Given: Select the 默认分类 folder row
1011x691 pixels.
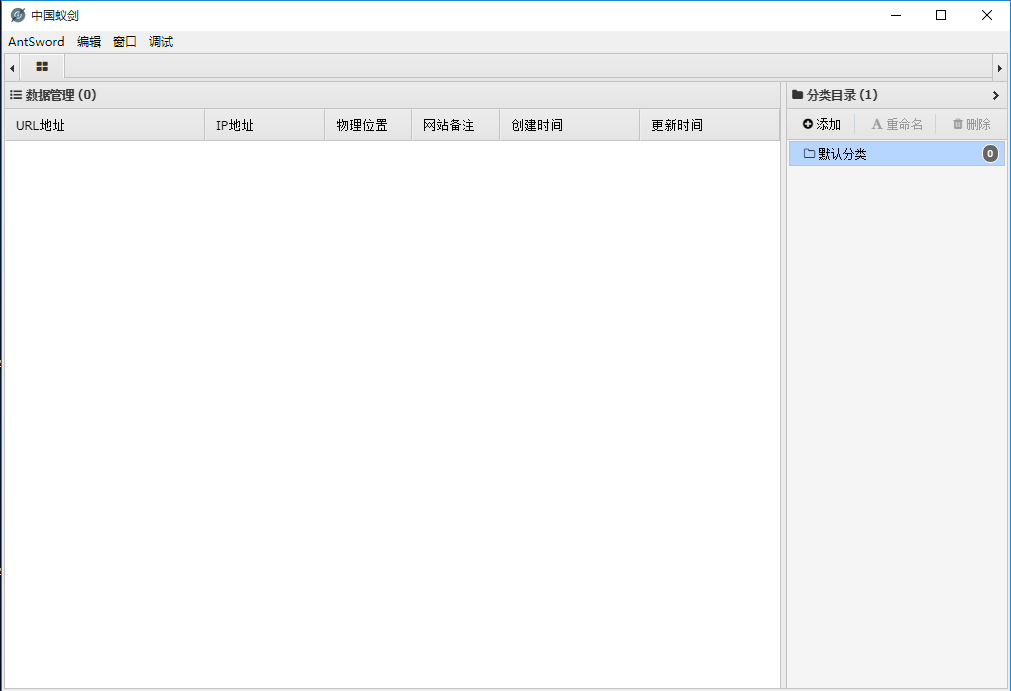Looking at the screenshot, I should (x=896, y=153).
